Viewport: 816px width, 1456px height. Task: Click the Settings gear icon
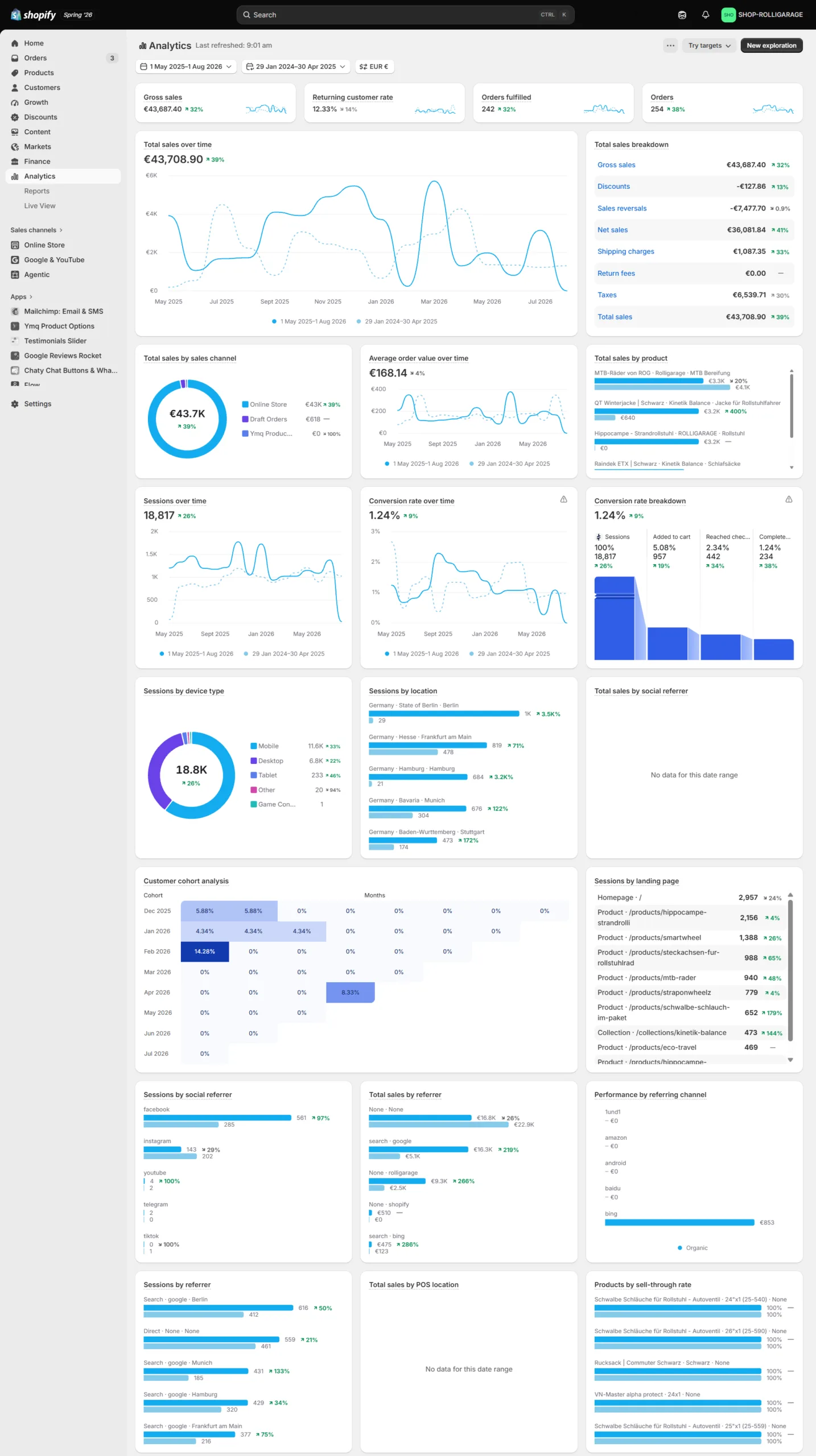coord(15,404)
